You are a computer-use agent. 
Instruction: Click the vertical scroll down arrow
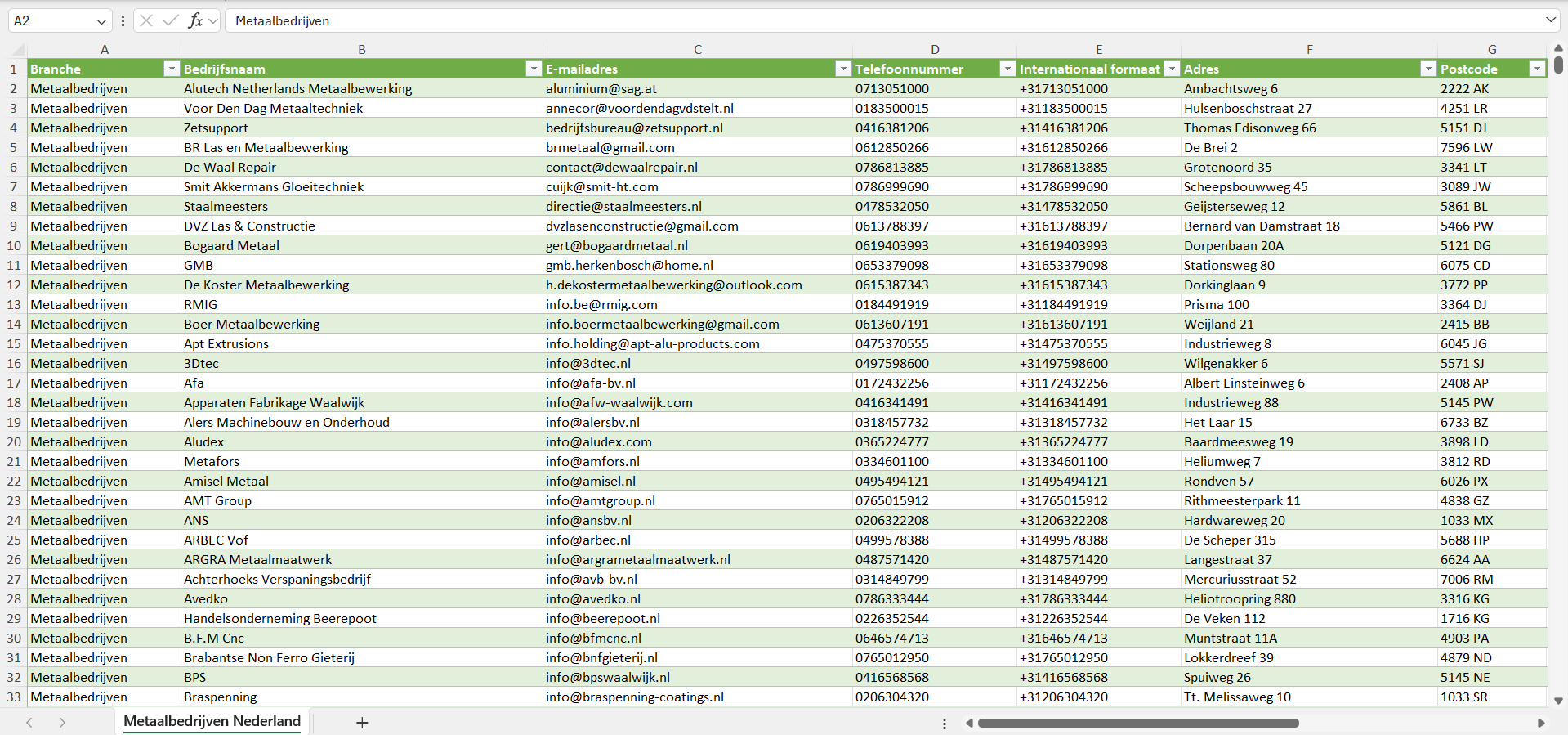pos(1558,701)
